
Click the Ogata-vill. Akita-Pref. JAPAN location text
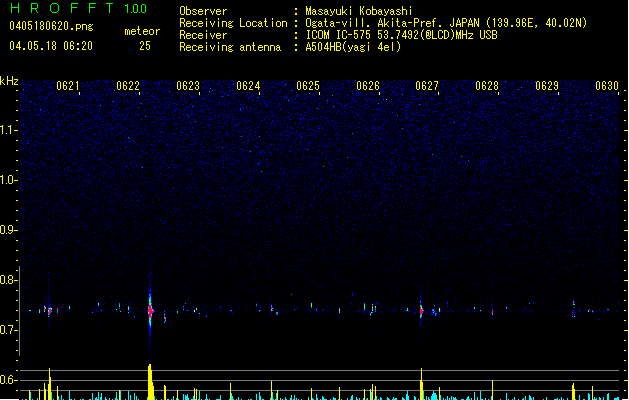[446, 23]
